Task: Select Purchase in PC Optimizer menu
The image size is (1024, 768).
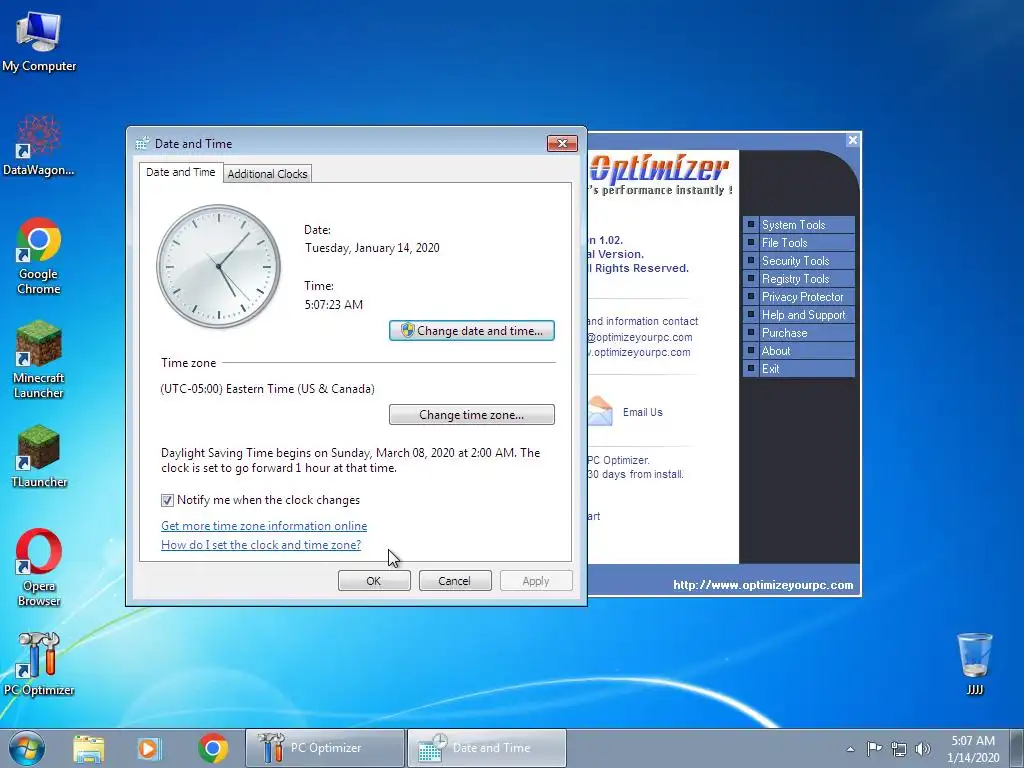Action: coord(799,333)
